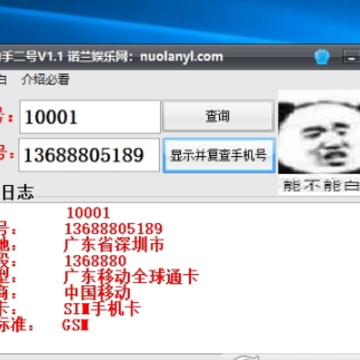The image size is (360, 360).
Task: Minimize the window using title bar button
Action: [x=351, y=57]
